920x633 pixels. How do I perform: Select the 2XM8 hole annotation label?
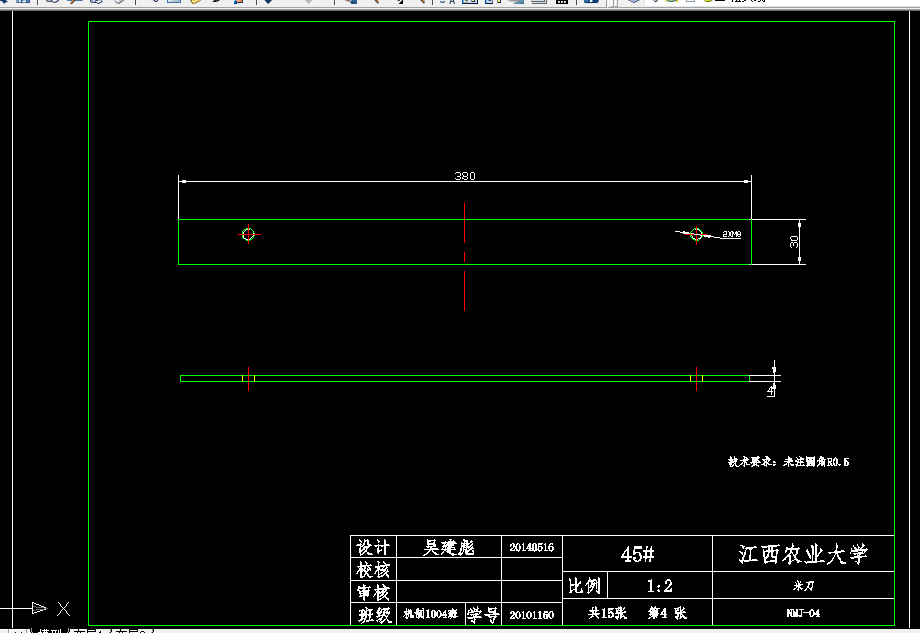point(732,234)
